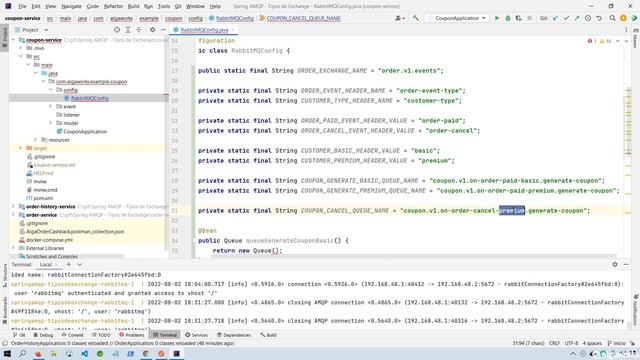Open the Services tool window
The image size is (640, 360).
[x=196, y=335]
